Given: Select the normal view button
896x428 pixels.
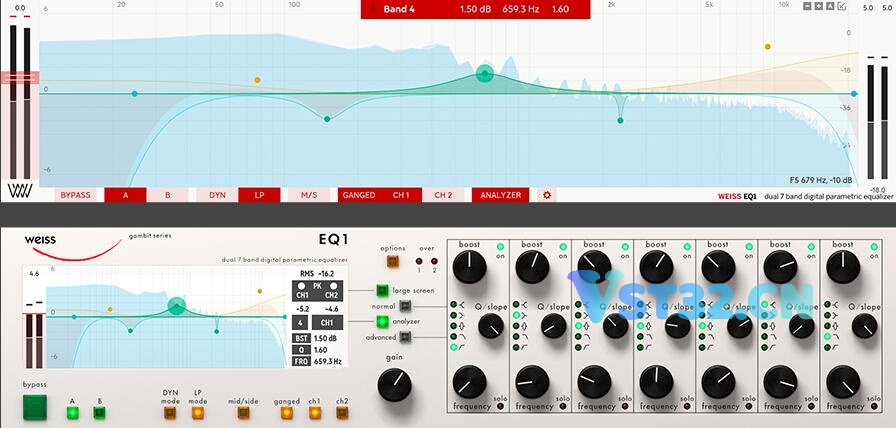Looking at the screenshot, I should 405,306.
